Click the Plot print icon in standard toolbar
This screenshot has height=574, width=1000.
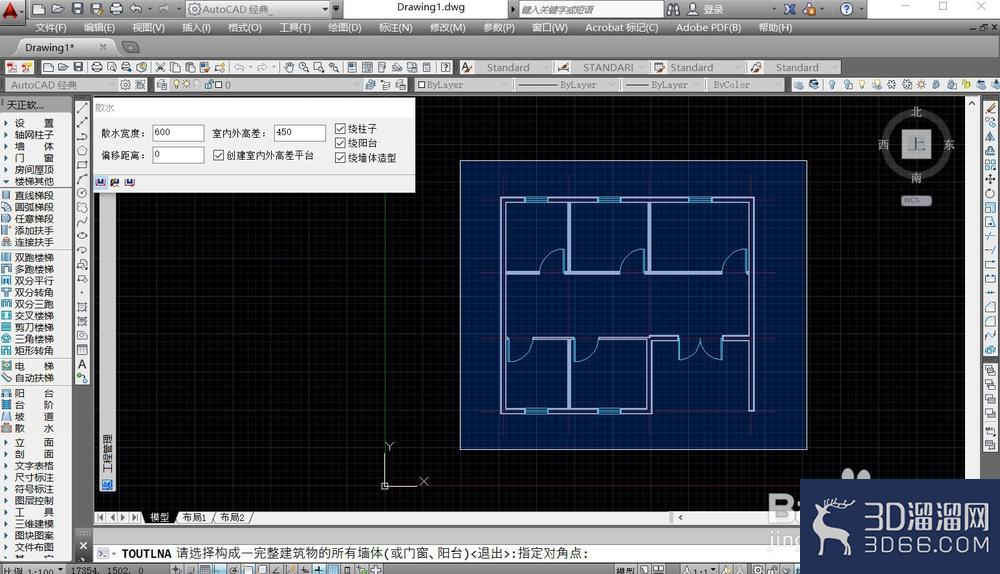97,67
